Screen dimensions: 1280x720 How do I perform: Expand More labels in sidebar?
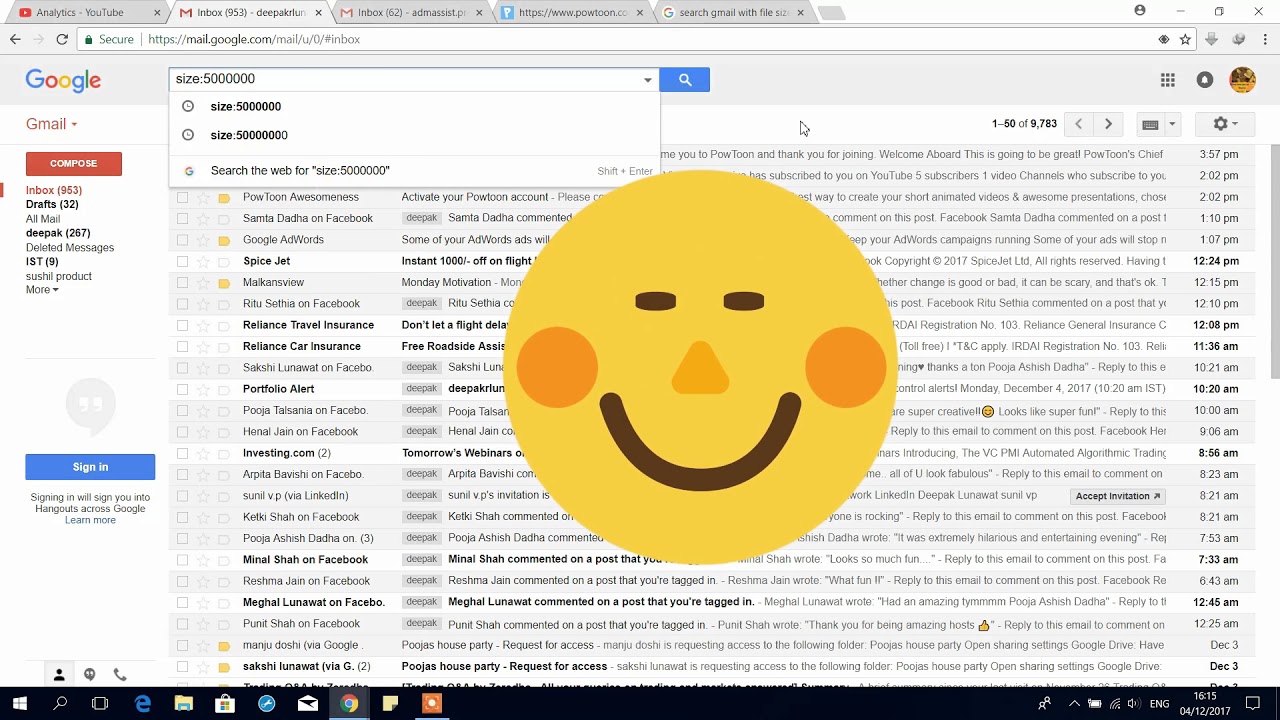click(42, 290)
